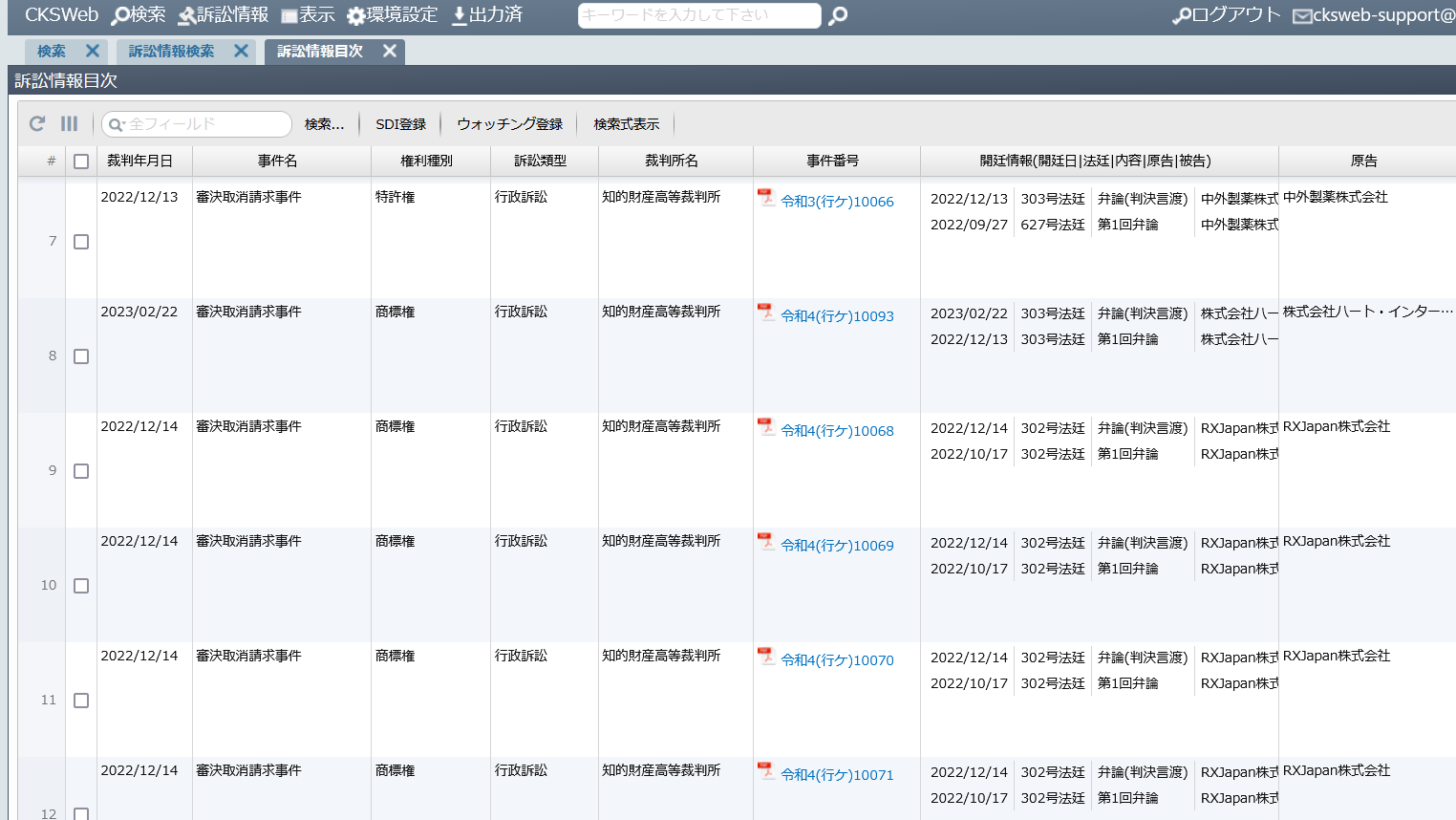Switch to the 検索 tab
The height and width of the screenshot is (820, 1456).
pos(52,52)
